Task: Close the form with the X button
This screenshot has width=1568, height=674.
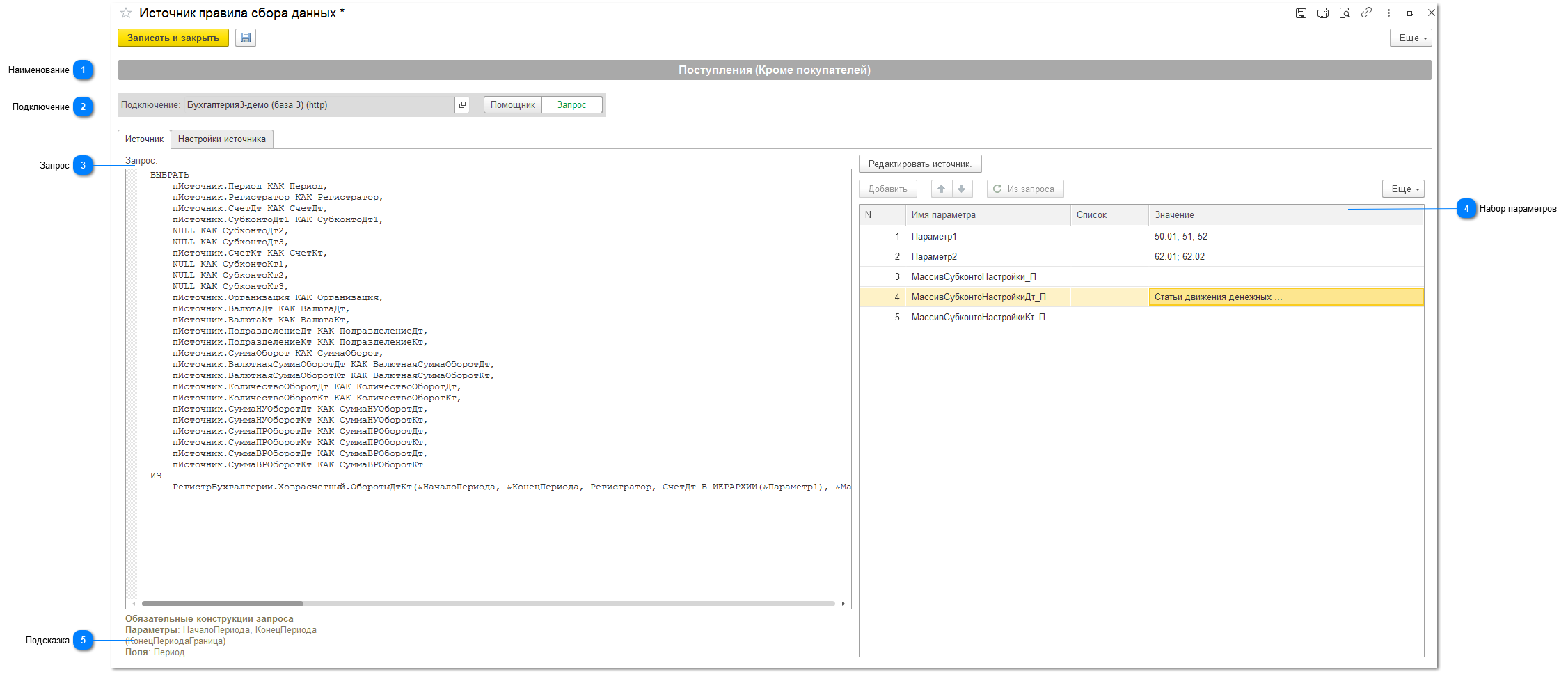Action: click(1432, 13)
